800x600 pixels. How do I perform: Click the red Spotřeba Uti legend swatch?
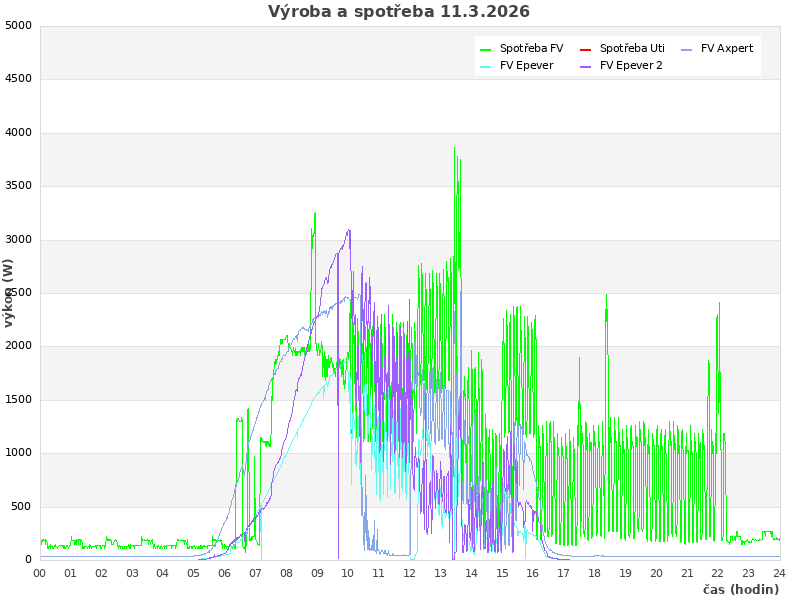pyautogui.click(x=586, y=49)
